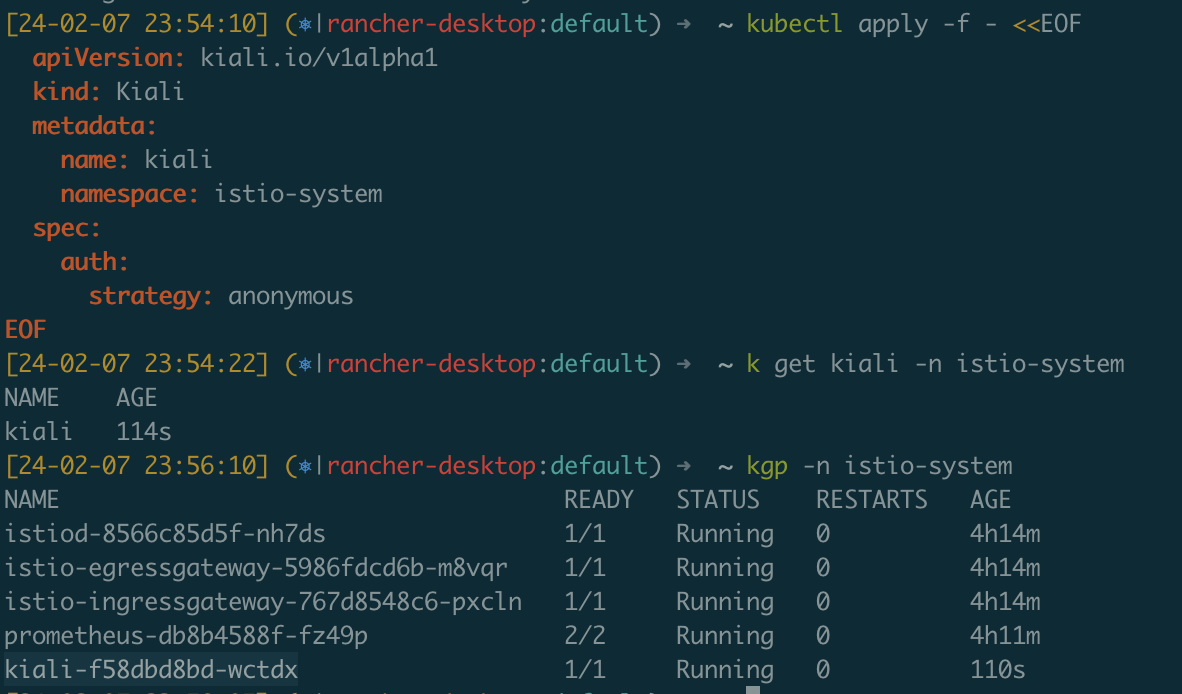Click the "metadata:" key
Image resolution: width=1182 pixels, height=694 pixels.
94,126
